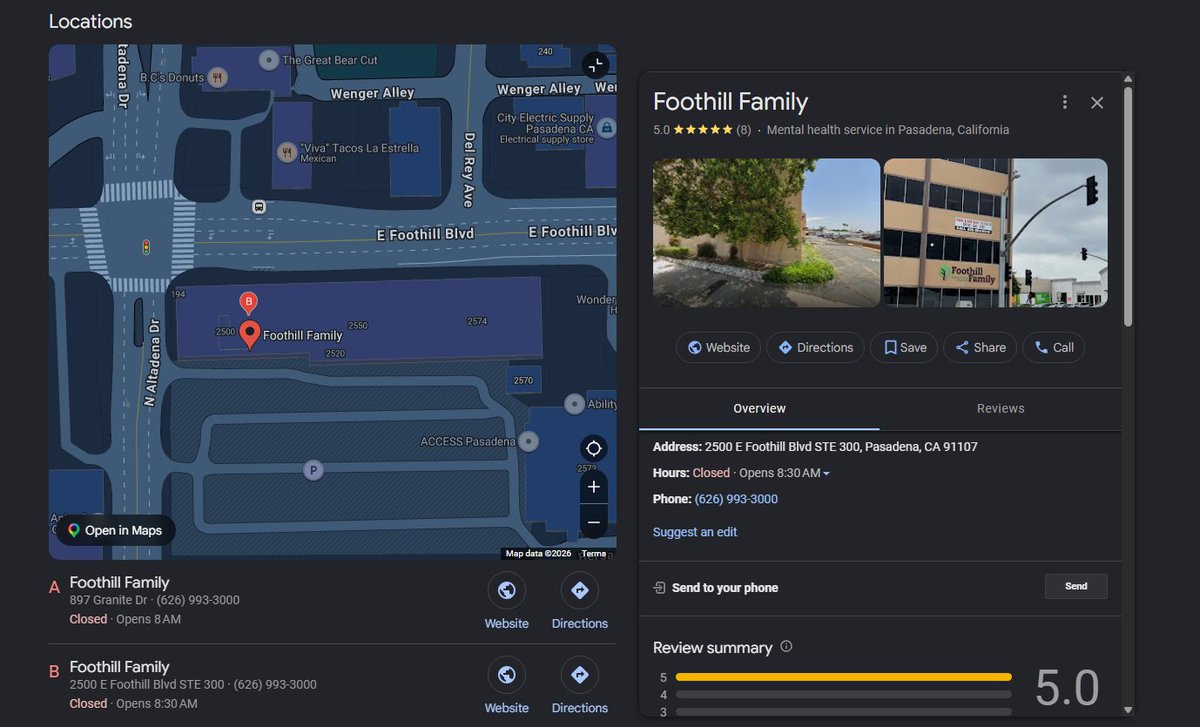
Task: Click the 5-star review bar
Action: tap(843, 677)
